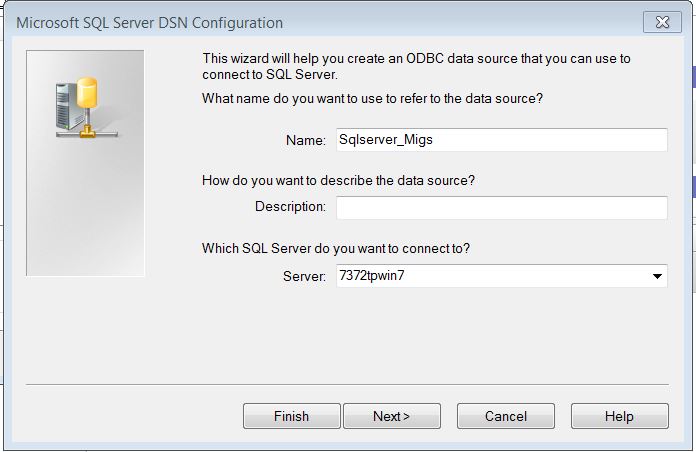
Task: Cancel the DSN configuration wizard
Action: (x=505, y=416)
